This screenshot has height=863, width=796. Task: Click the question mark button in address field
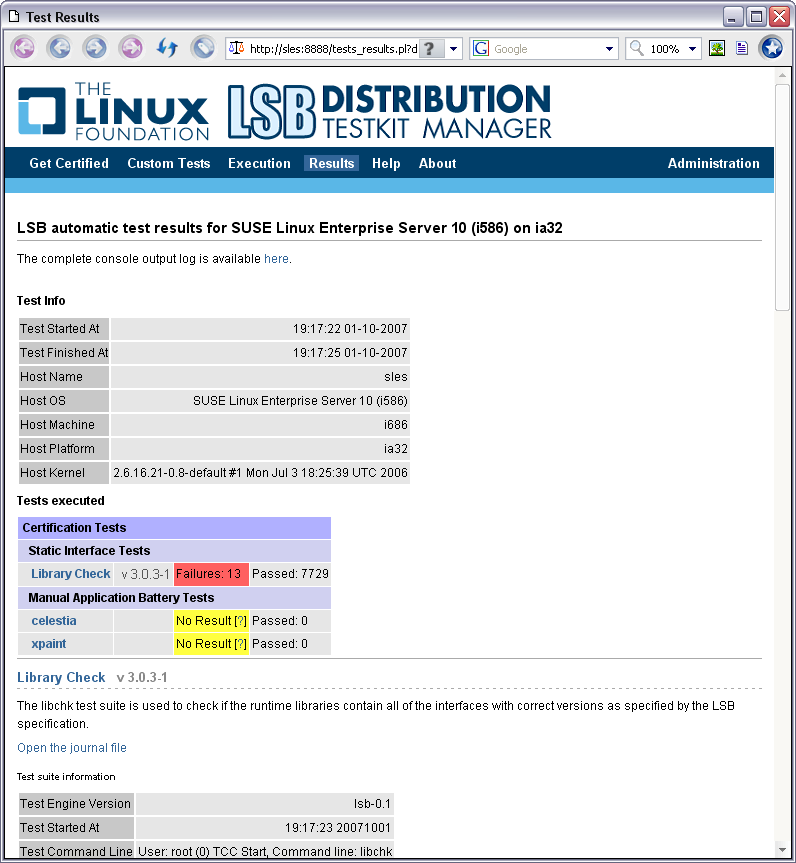(x=430, y=49)
